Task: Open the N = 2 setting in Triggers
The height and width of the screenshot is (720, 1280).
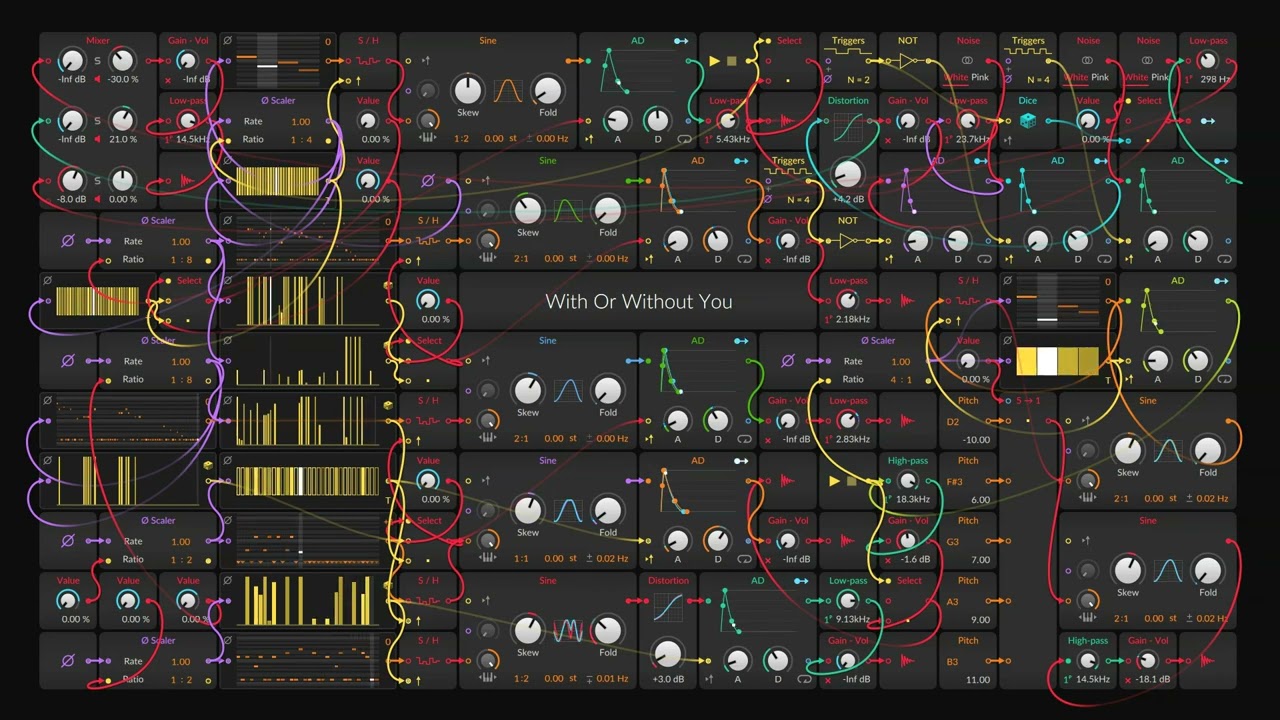Action: pyautogui.click(x=858, y=79)
